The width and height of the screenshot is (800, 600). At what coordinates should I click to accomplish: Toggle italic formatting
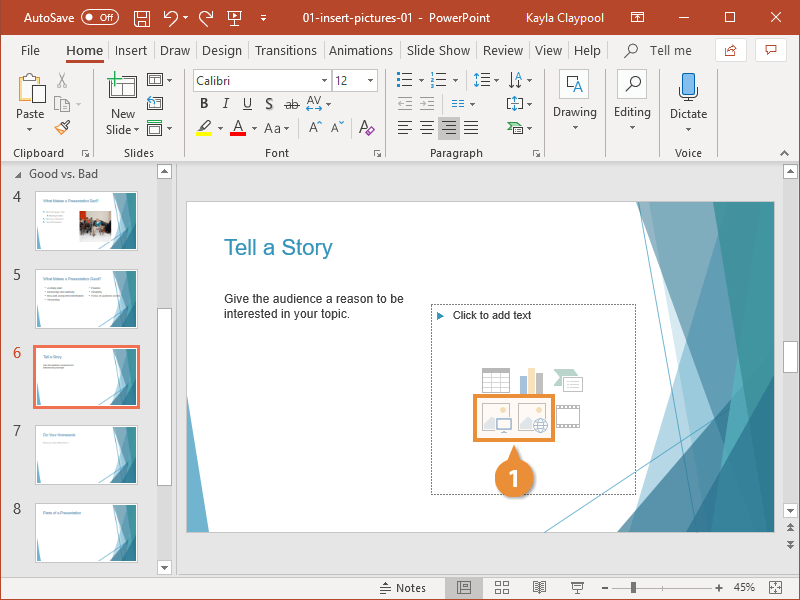click(x=225, y=103)
